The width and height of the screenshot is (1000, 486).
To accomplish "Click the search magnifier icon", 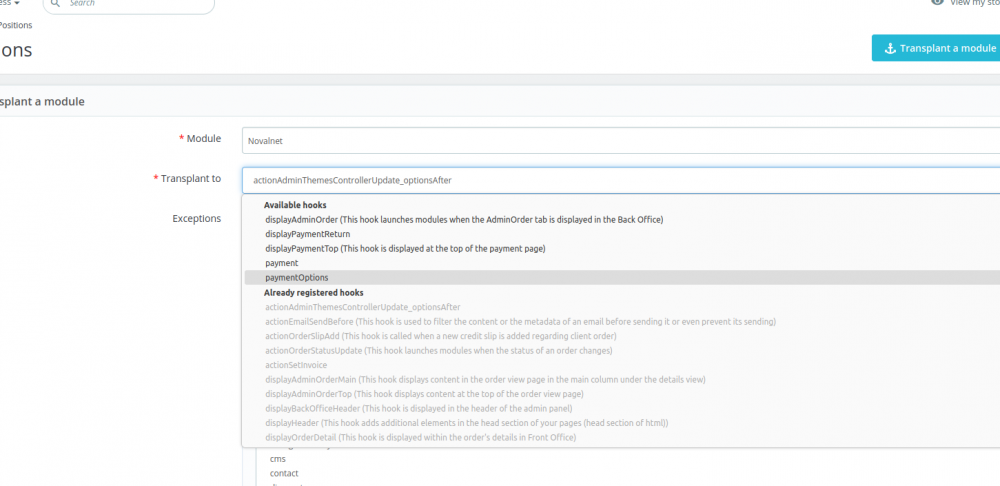I will tap(55, 3).
